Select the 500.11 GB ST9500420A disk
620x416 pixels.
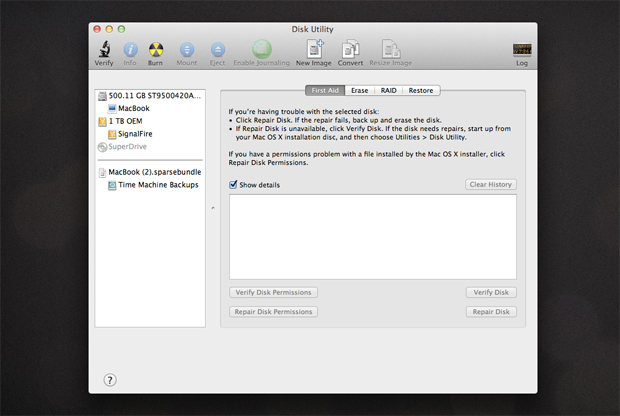coord(150,95)
